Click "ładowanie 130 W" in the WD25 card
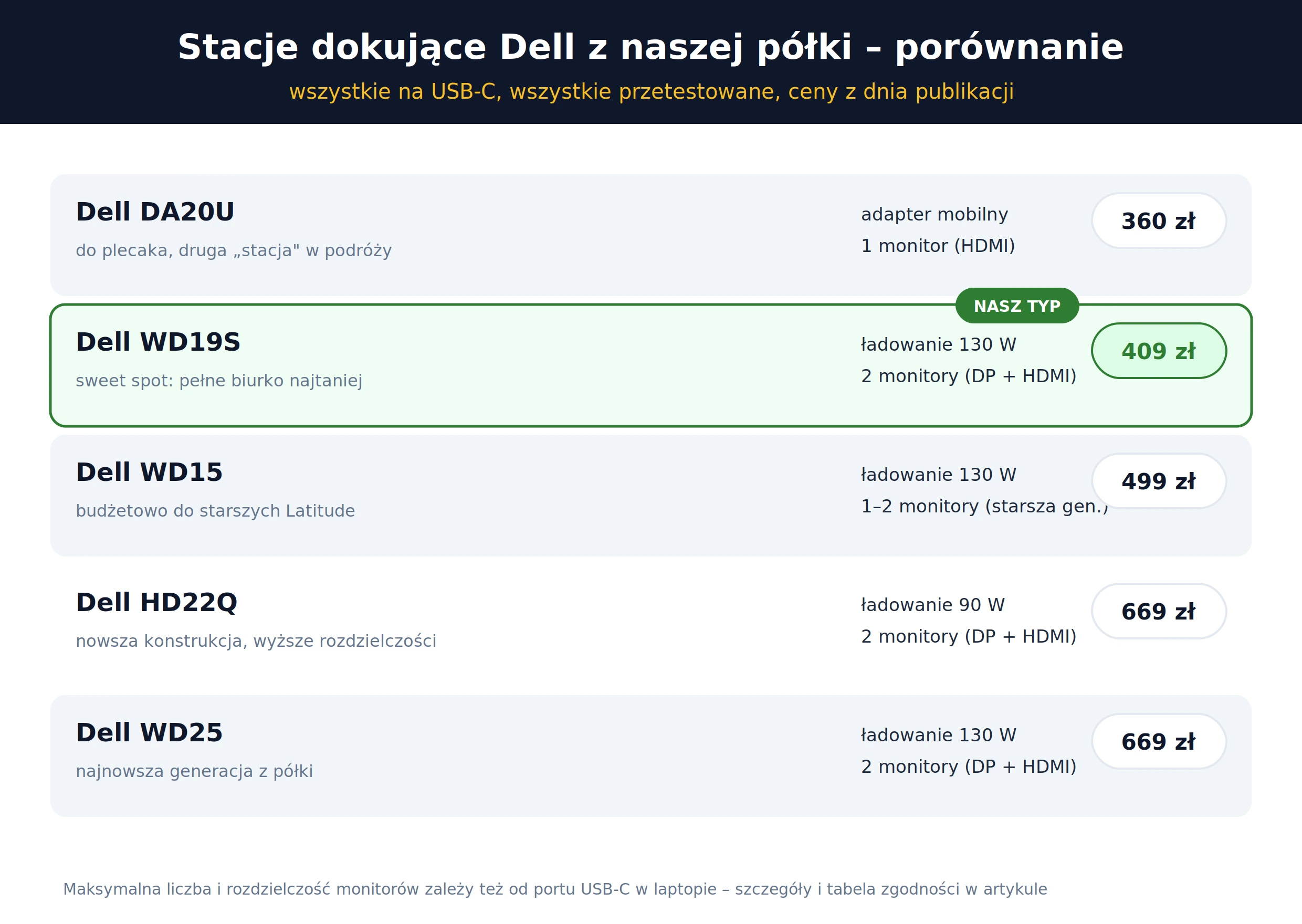Image resolution: width=1302 pixels, height=924 pixels. (939, 736)
